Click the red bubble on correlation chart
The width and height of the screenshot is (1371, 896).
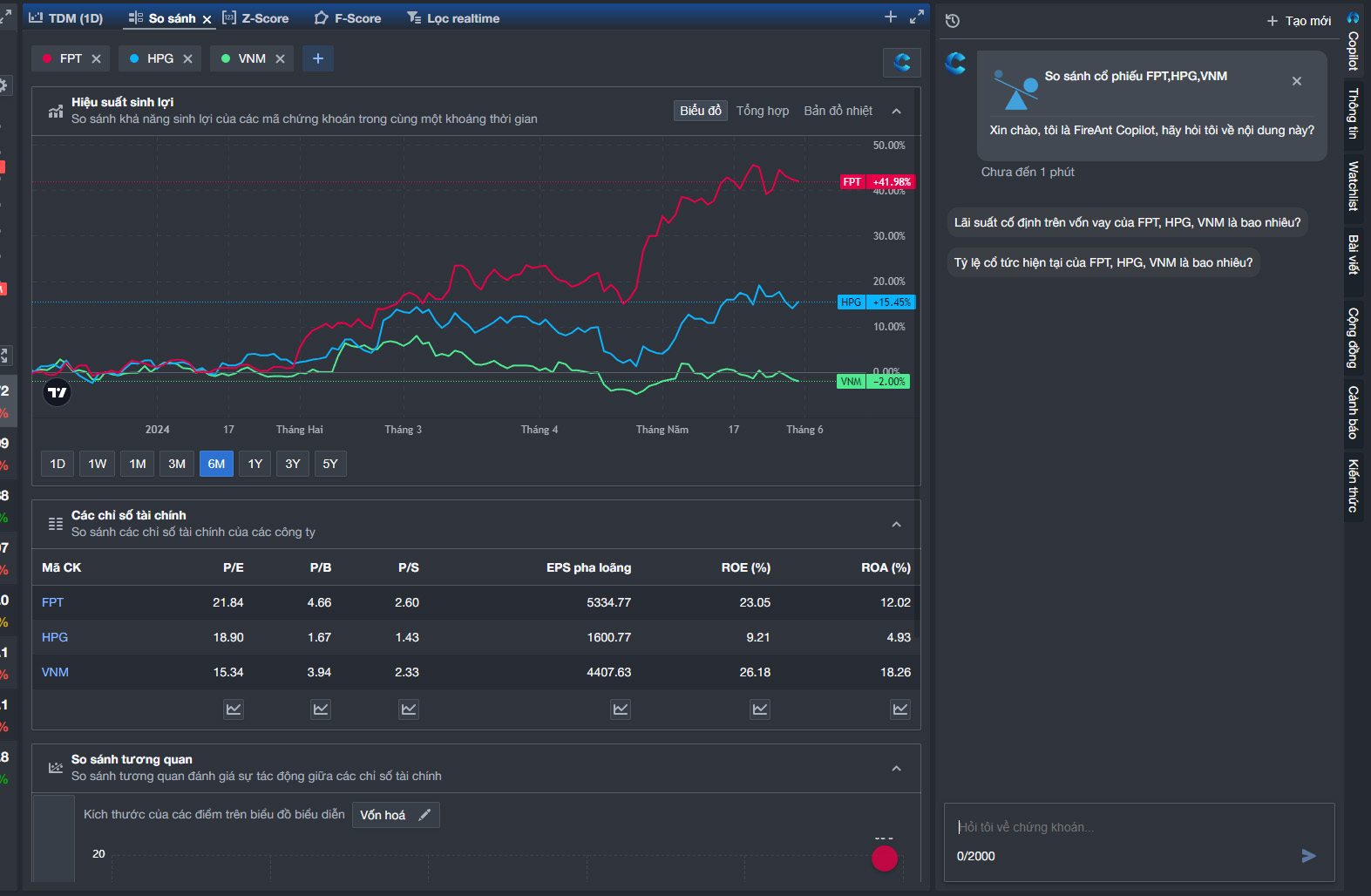(x=885, y=859)
